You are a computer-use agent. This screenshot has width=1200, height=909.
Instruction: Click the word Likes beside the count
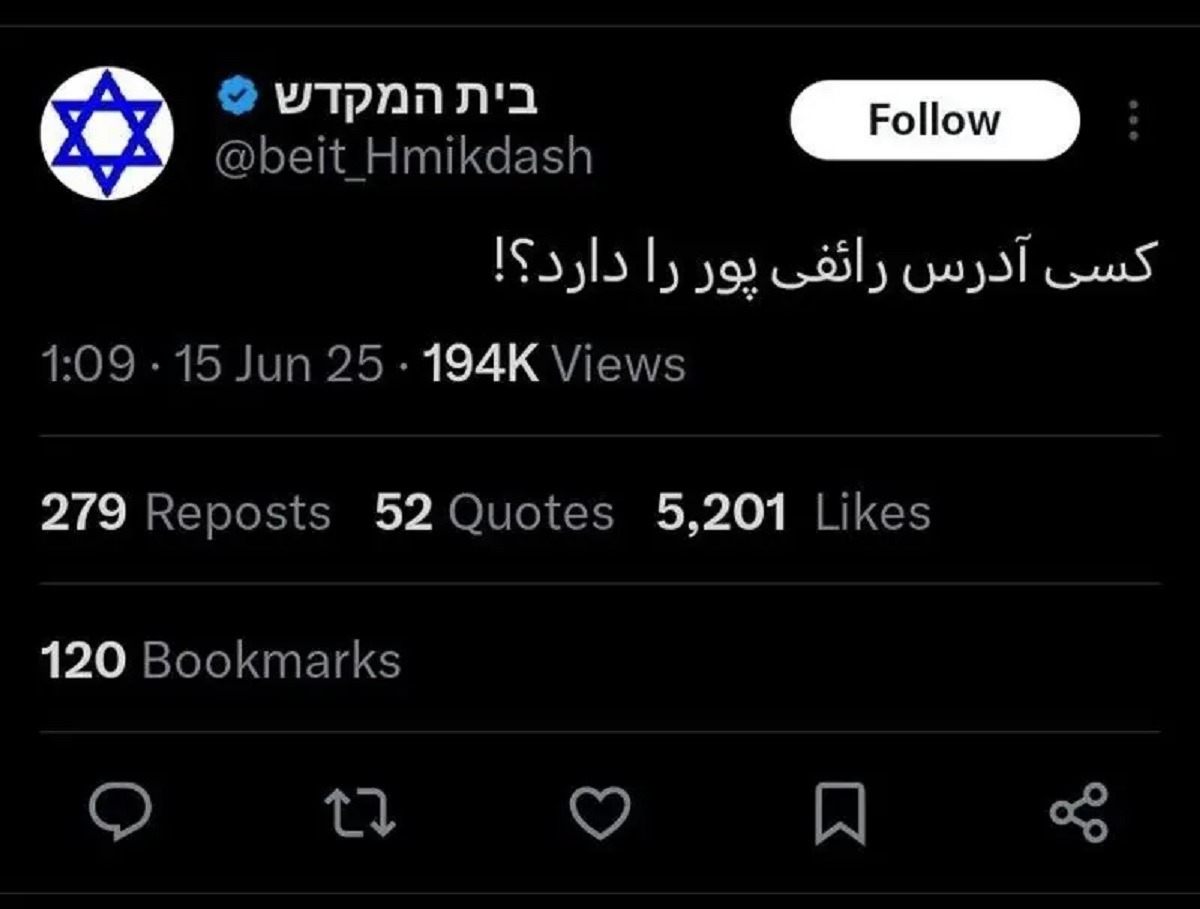coord(873,513)
